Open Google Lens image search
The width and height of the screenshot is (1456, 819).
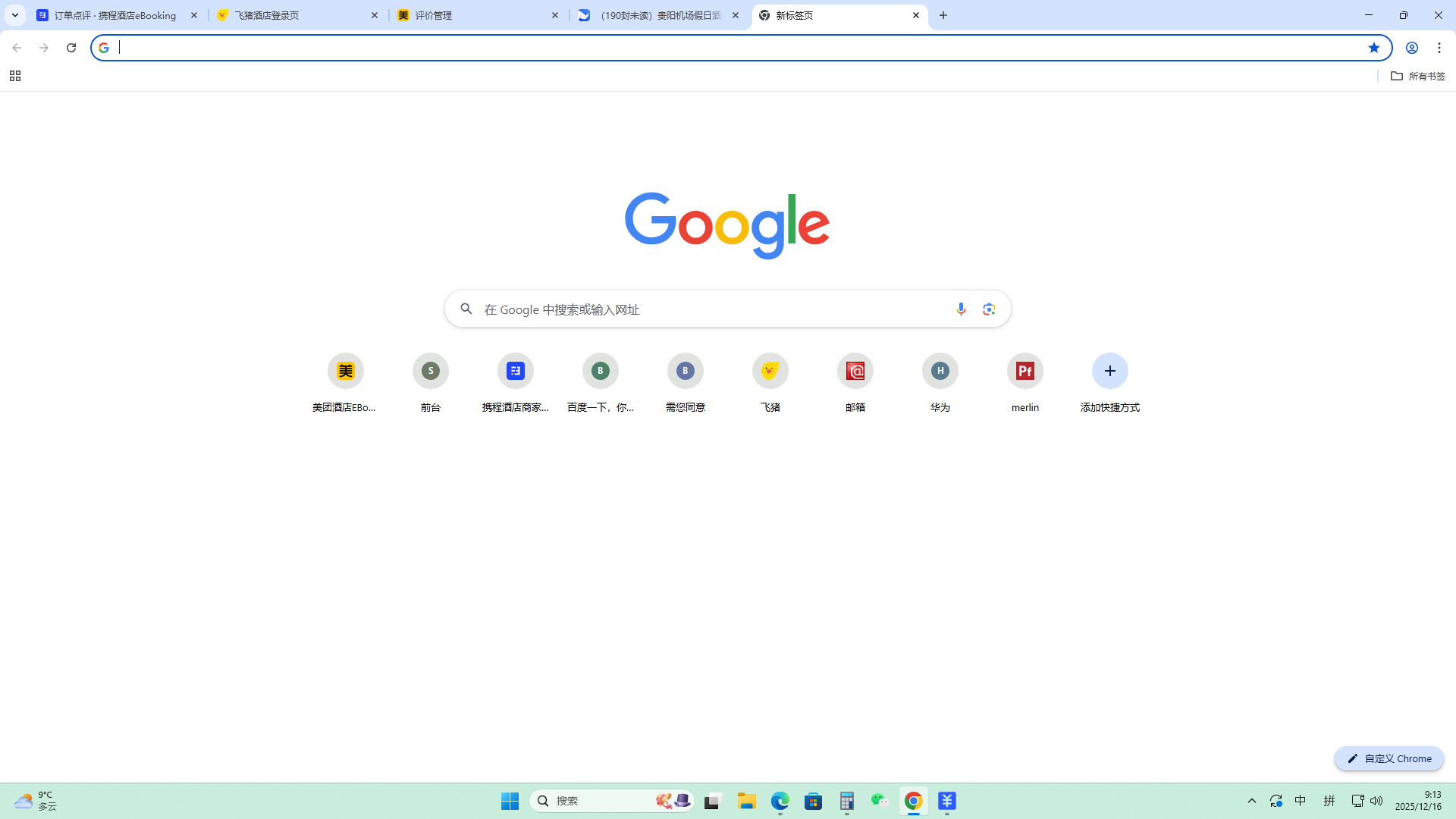pos(989,309)
